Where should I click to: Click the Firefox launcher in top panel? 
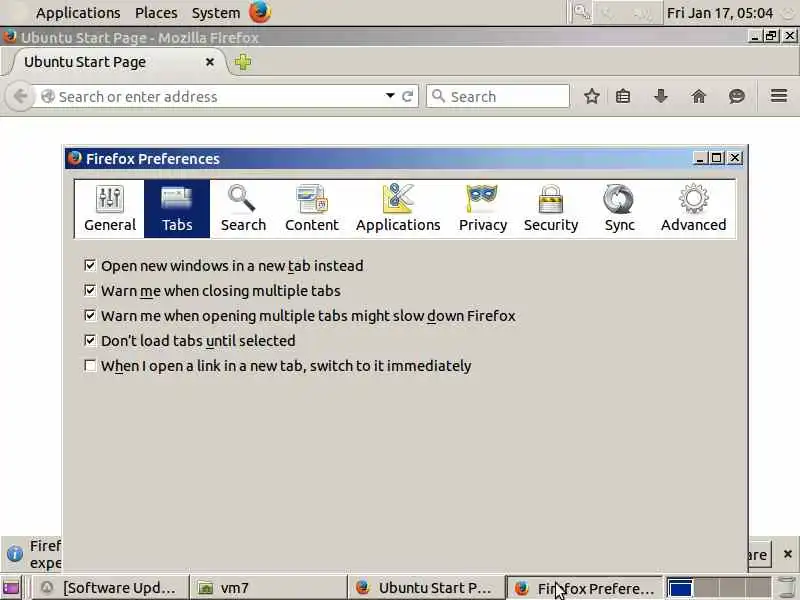pyautogui.click(x=260, y=12)
